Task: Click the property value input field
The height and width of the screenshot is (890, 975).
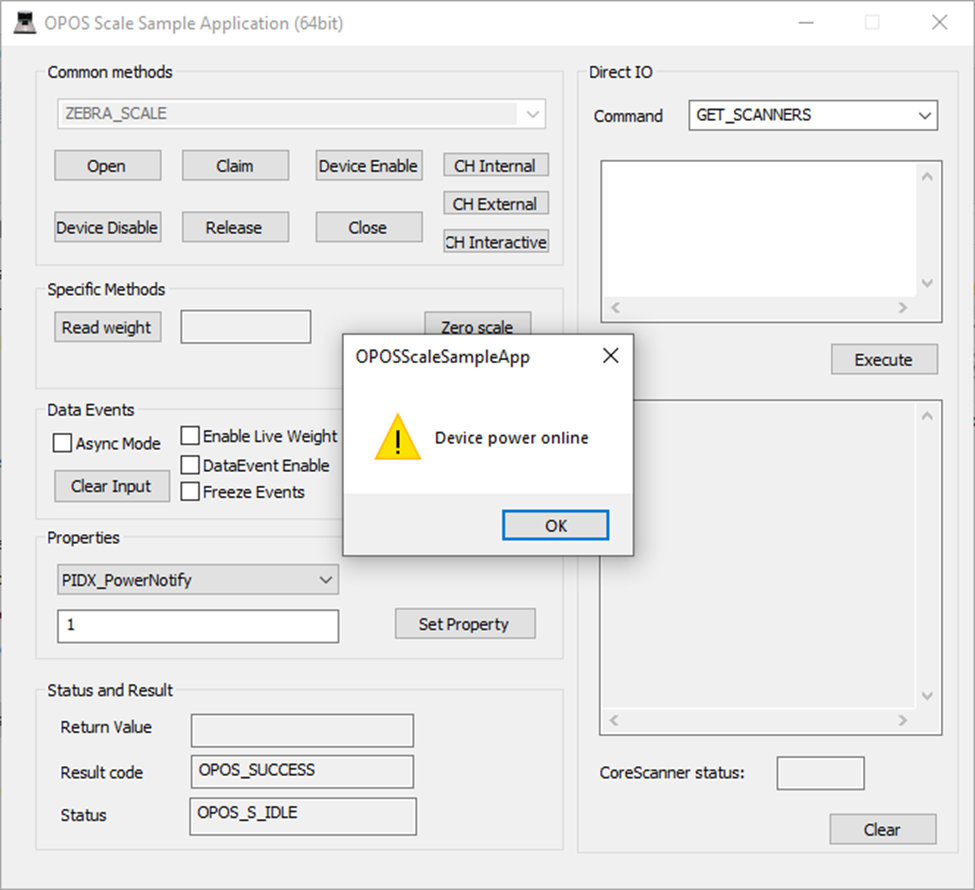Action: coord(198,626)
